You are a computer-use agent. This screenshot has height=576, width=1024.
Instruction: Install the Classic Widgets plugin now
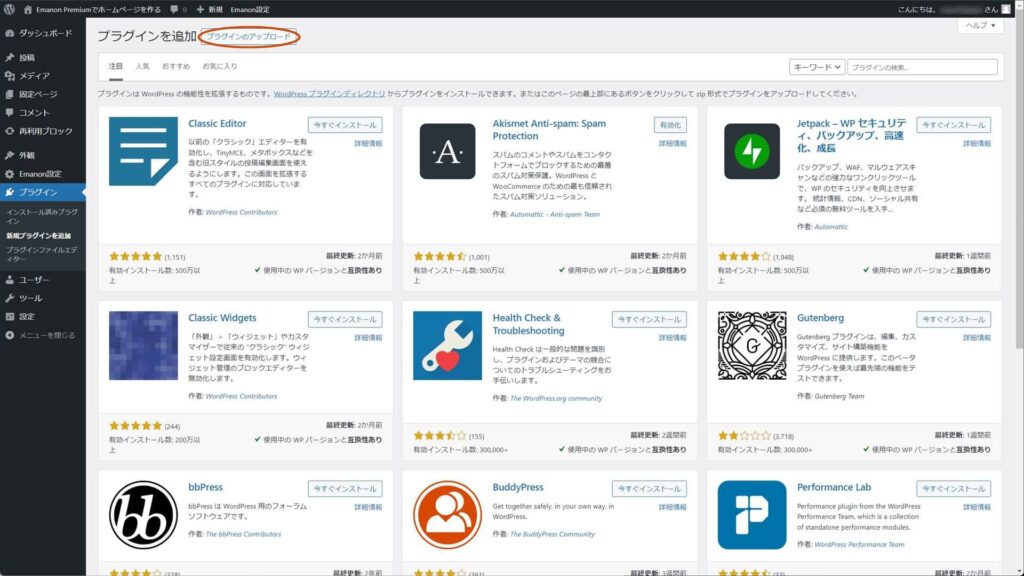pyautogui.click(x=345, y=320)
